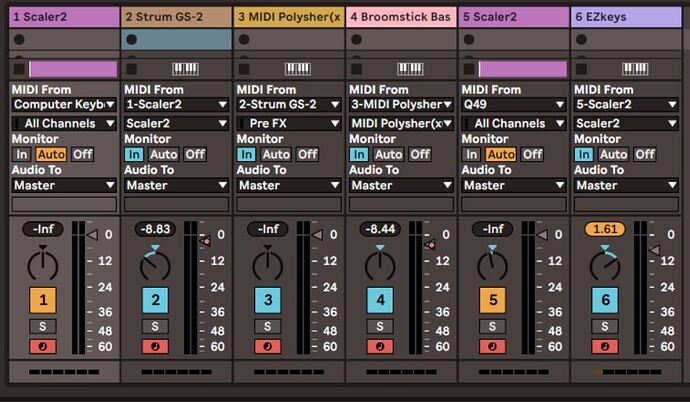Open the Q49 MIDI input dropdown
This screenshot has height=402, width=690.
pyautogui.click(x=514, y=104)
